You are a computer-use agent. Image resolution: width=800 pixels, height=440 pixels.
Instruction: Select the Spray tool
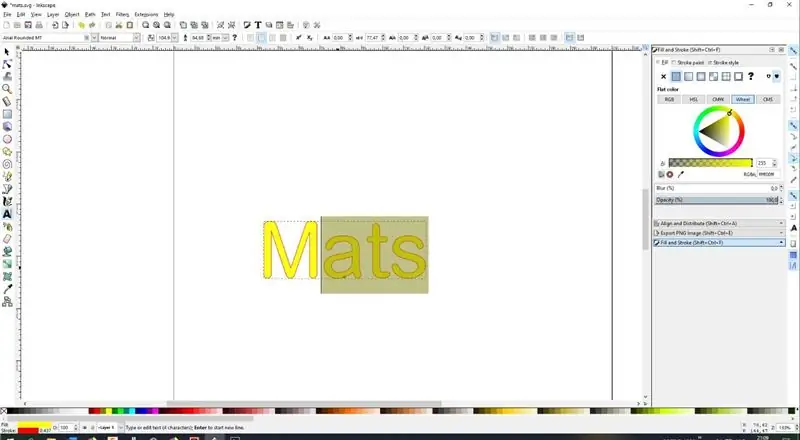tap(7, 227)
